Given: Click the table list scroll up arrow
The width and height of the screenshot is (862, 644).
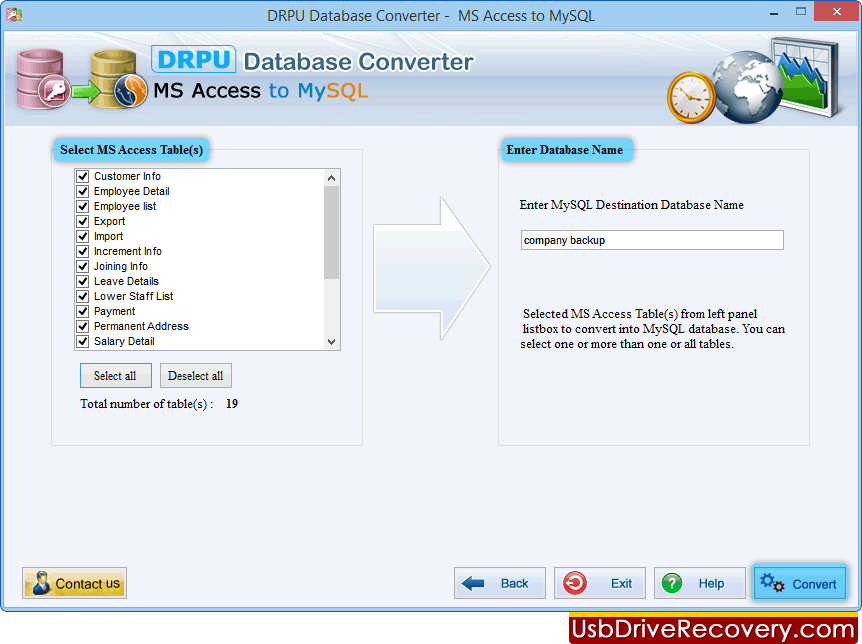Looking at the screenshot, I should (x=331, y=178).
